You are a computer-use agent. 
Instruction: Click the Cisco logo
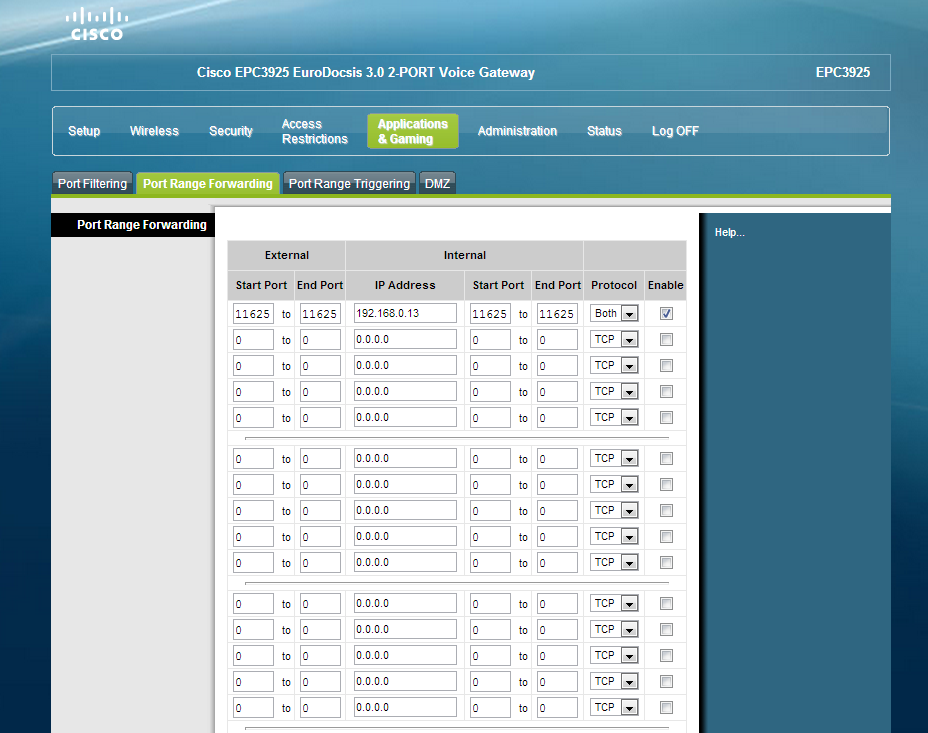pos(96,24)
